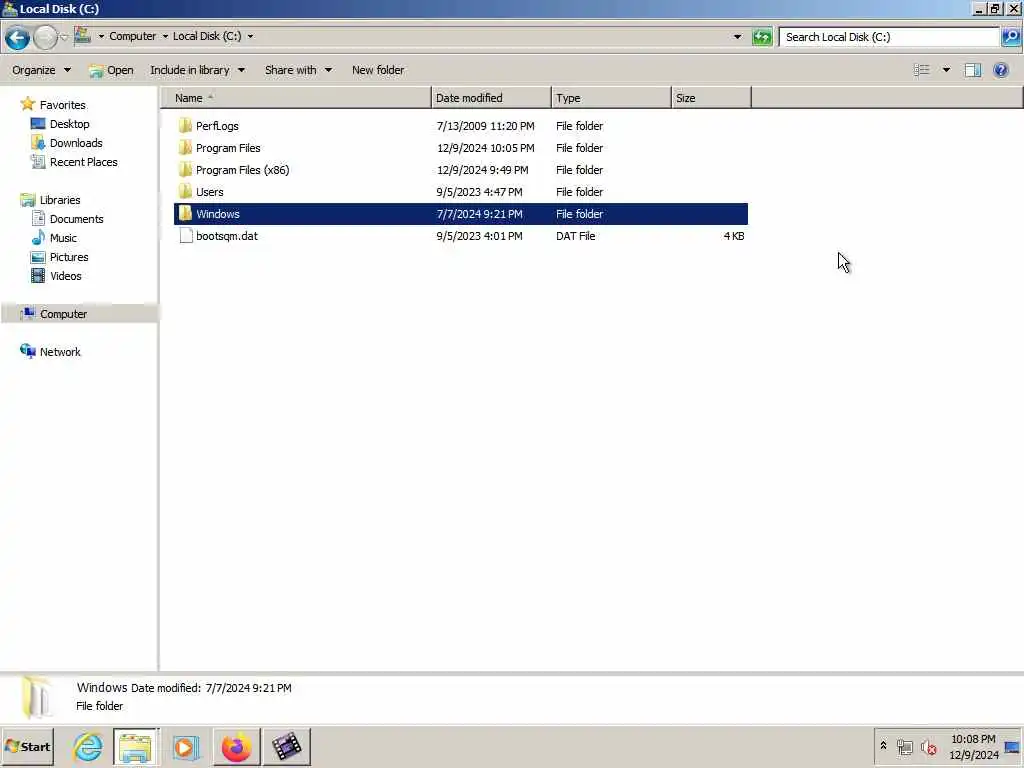Select the bootsqm.dat file icon
The image size is (1024, 768).
[186, 236]
